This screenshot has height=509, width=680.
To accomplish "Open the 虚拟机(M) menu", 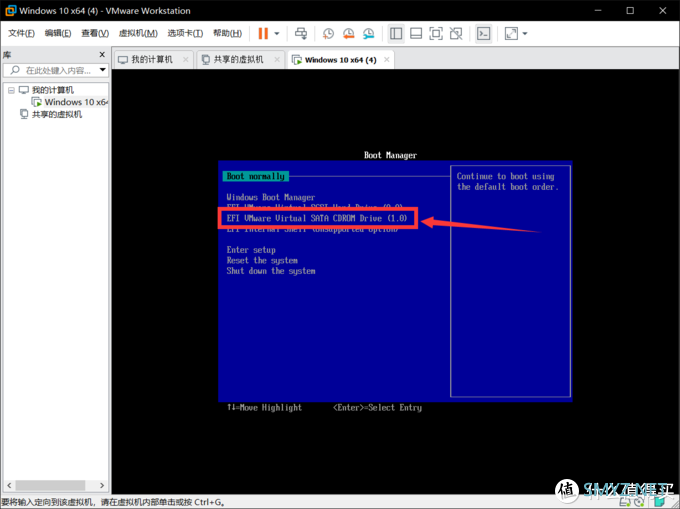I will click(x=138, y=33).
